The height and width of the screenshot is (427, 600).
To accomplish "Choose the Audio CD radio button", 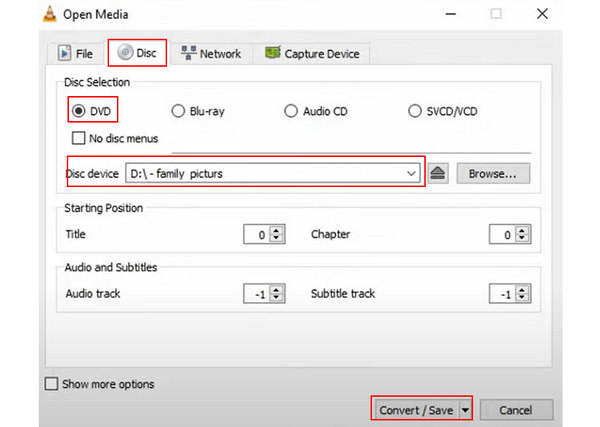I will pos(291,111).
